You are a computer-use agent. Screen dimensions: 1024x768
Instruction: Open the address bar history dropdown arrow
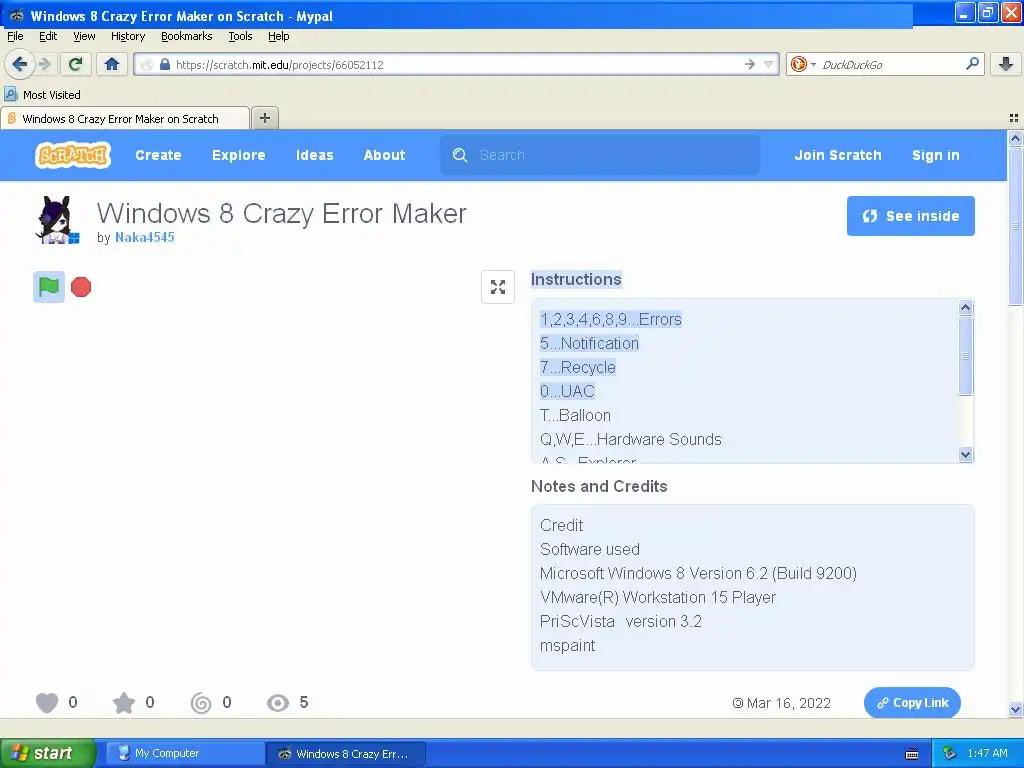pos(769,64)
